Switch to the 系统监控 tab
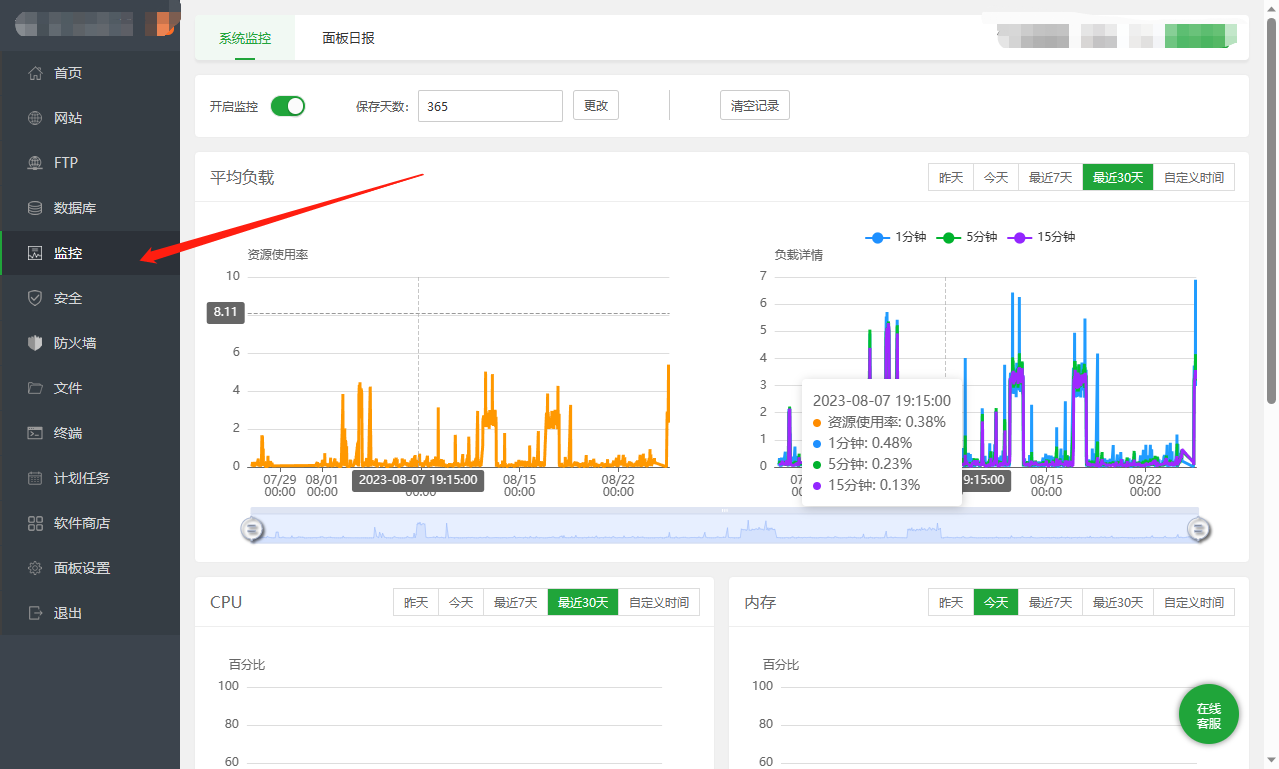 245,38
